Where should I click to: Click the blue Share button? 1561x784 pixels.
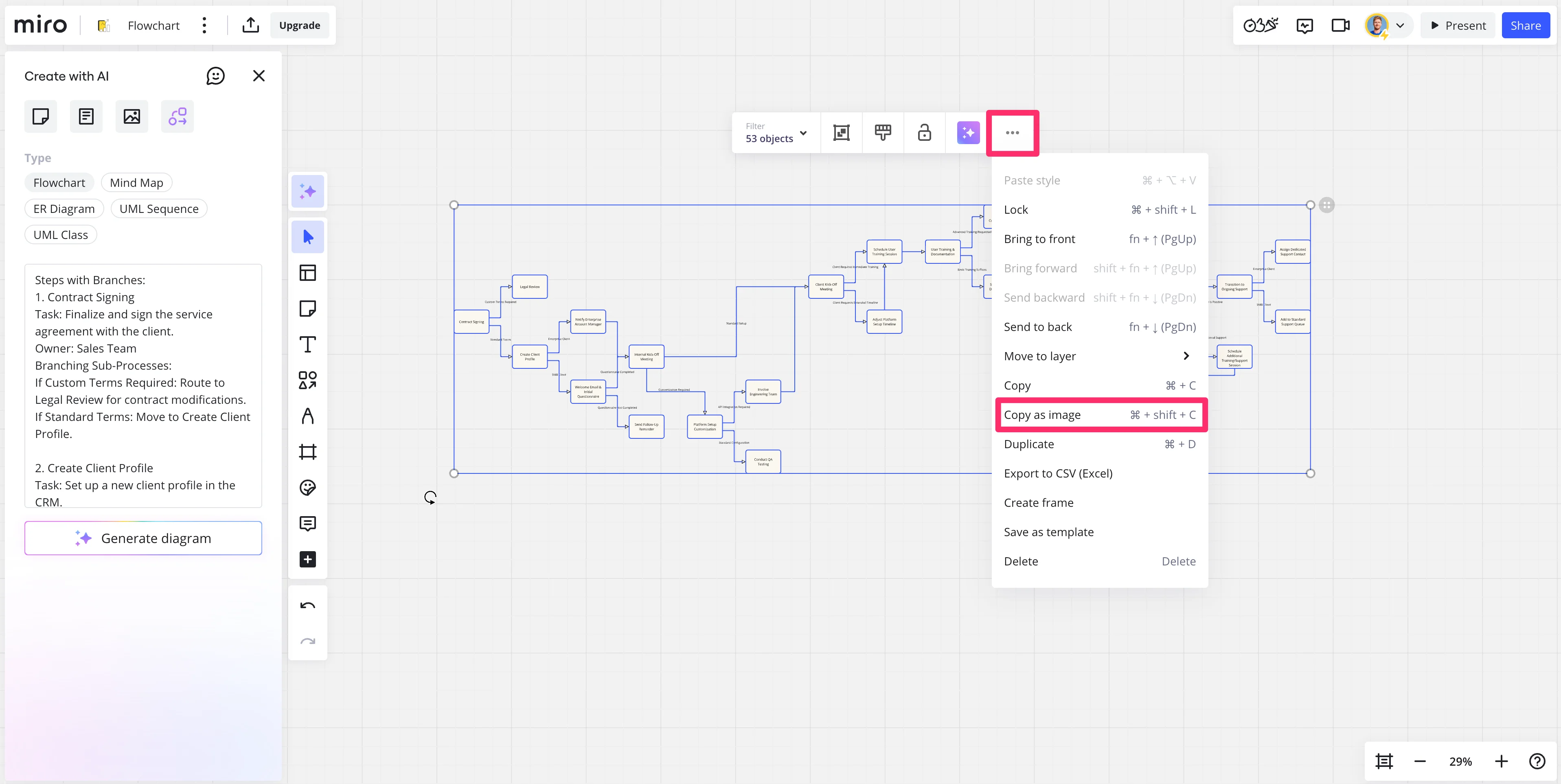tap(1525, 26)
